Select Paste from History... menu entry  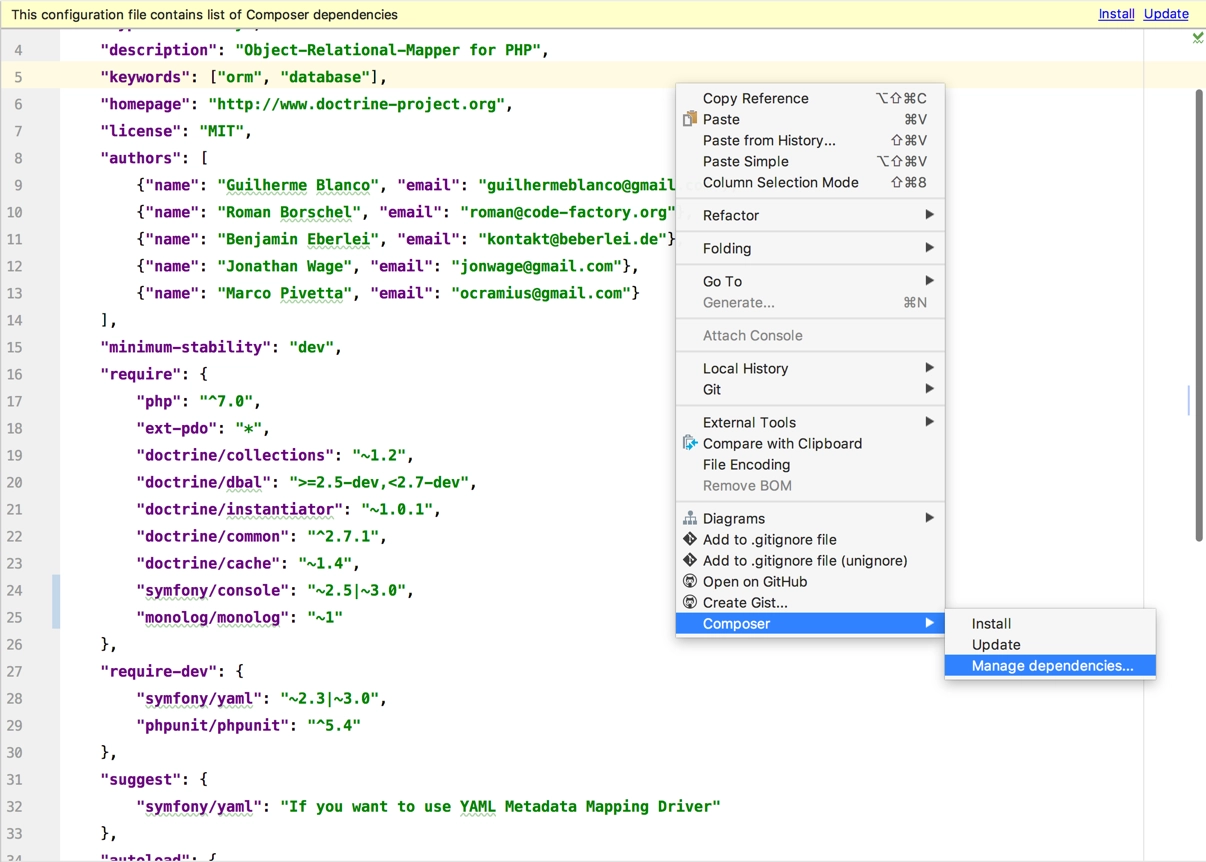click(810, 140)
